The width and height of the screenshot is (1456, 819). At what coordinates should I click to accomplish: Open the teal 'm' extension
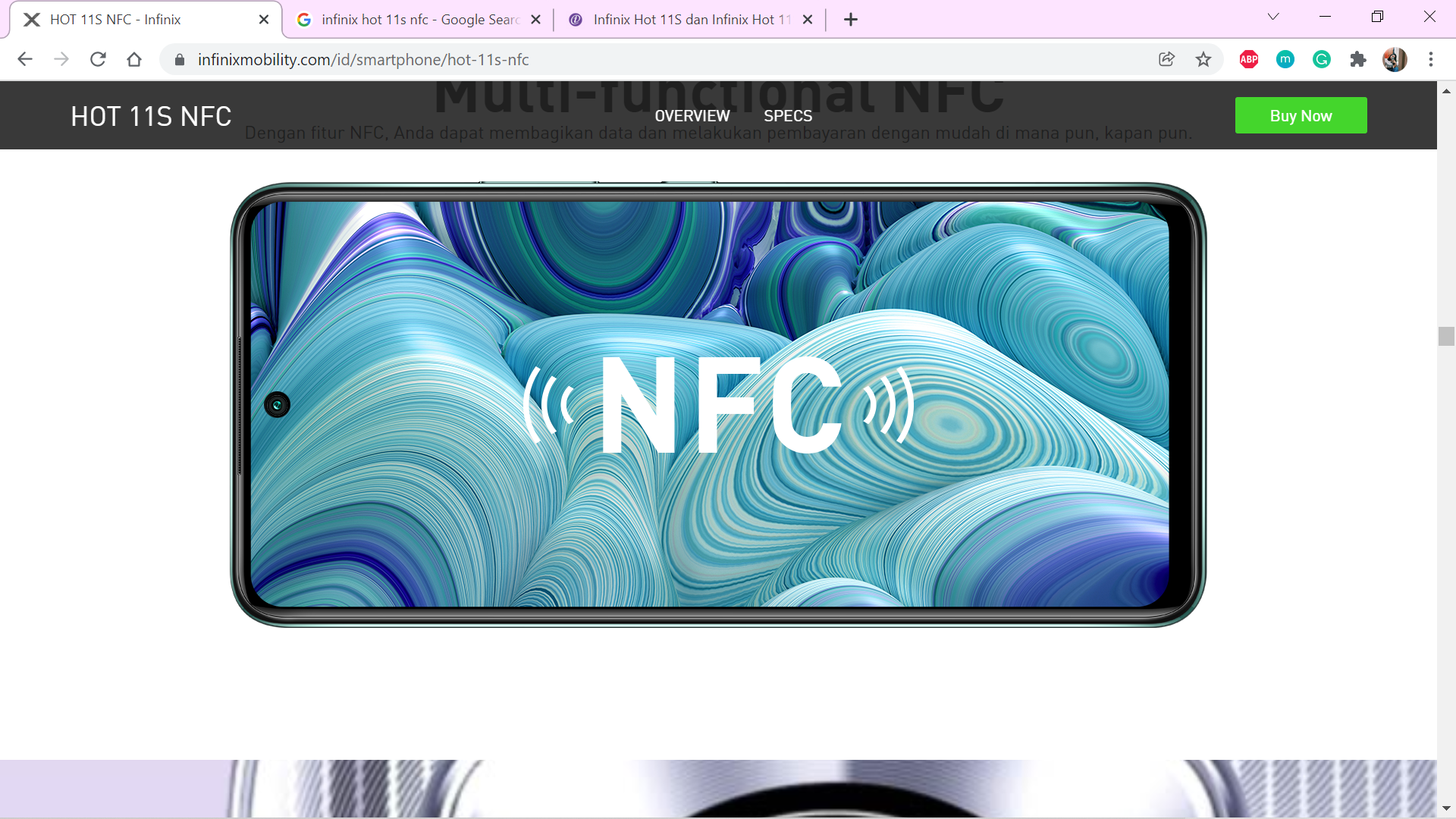point(1285,59)
